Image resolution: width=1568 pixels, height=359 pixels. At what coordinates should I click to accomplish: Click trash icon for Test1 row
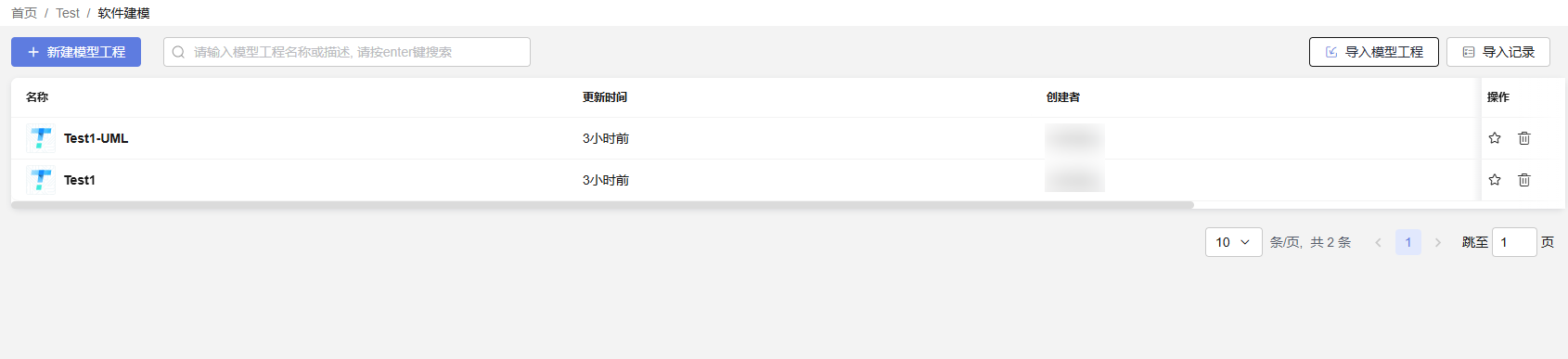point(1523,180)
